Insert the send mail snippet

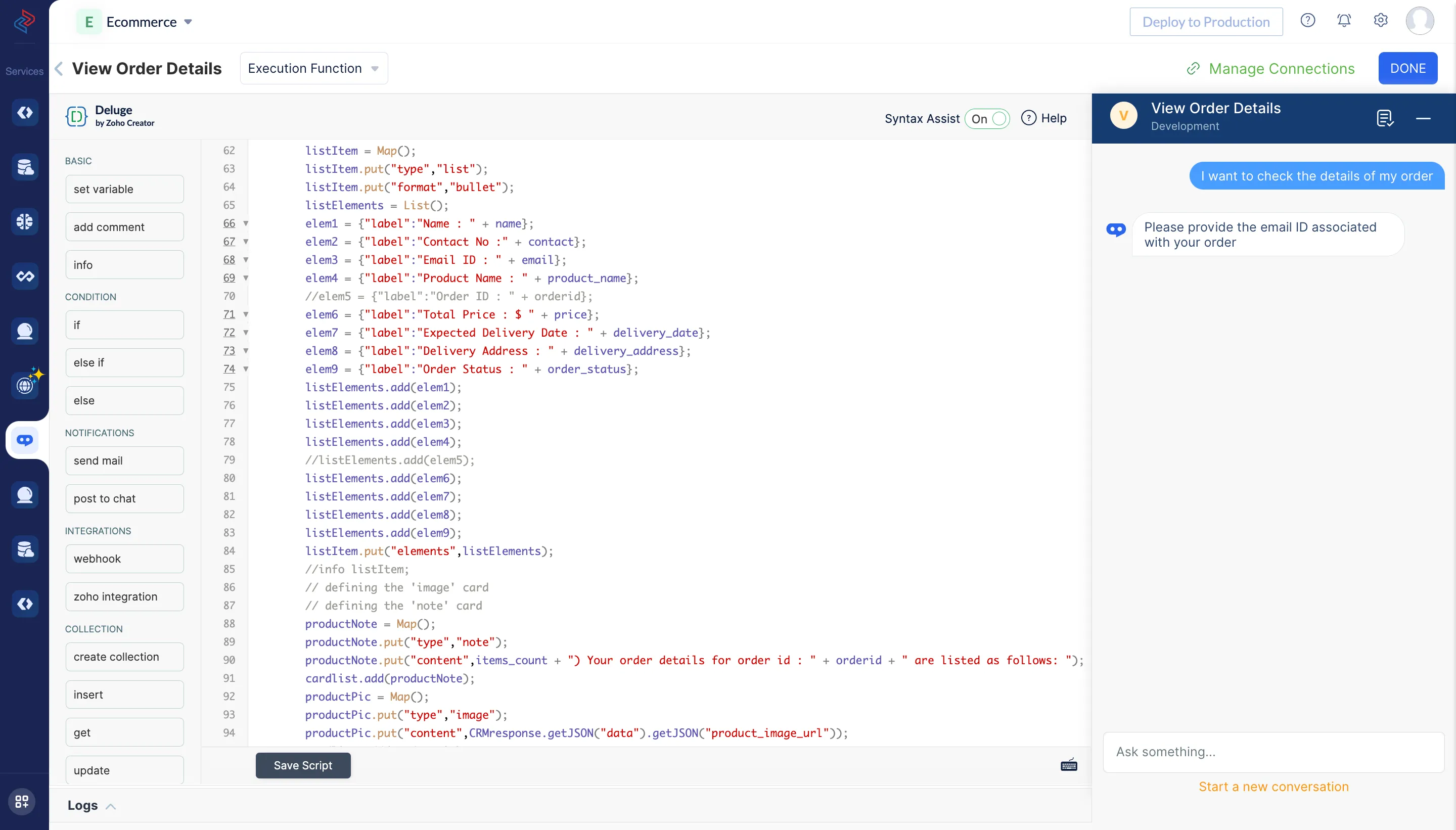coord(124,460)
